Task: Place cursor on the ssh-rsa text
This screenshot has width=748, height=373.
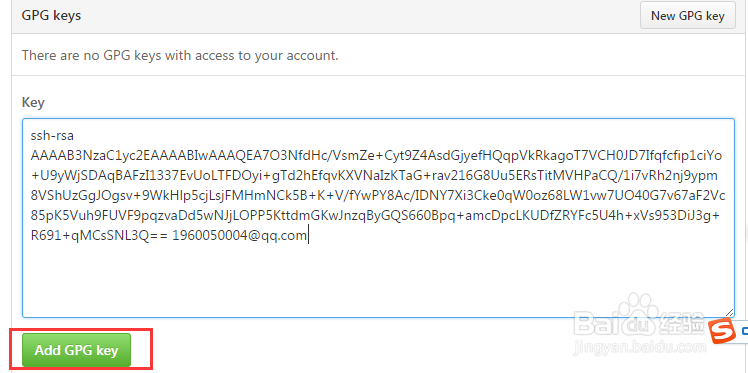Action: click(x=52, y=136)
